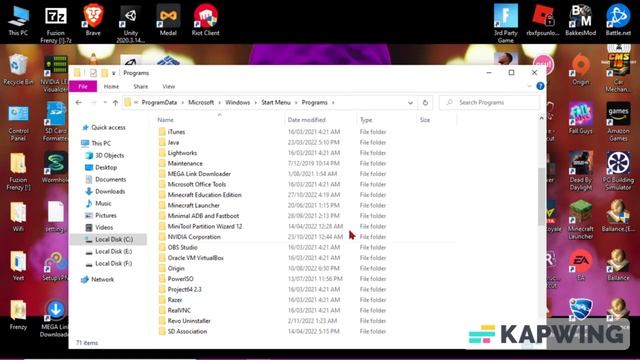640x360 pixels.
Task: Open the quick access toolbar customize dropdown
Action: (114, 73)
